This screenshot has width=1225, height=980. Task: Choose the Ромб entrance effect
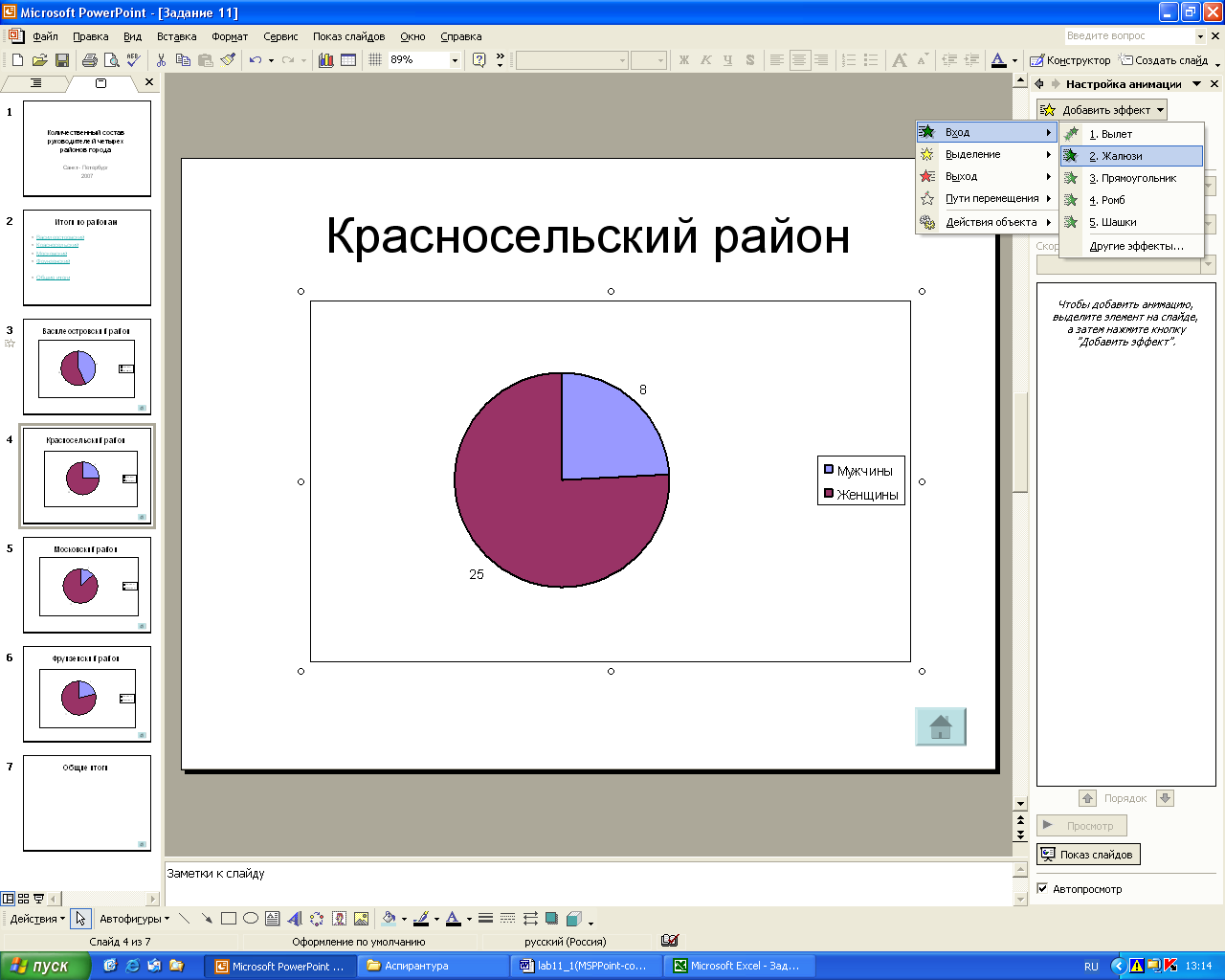click(1131, 200)
